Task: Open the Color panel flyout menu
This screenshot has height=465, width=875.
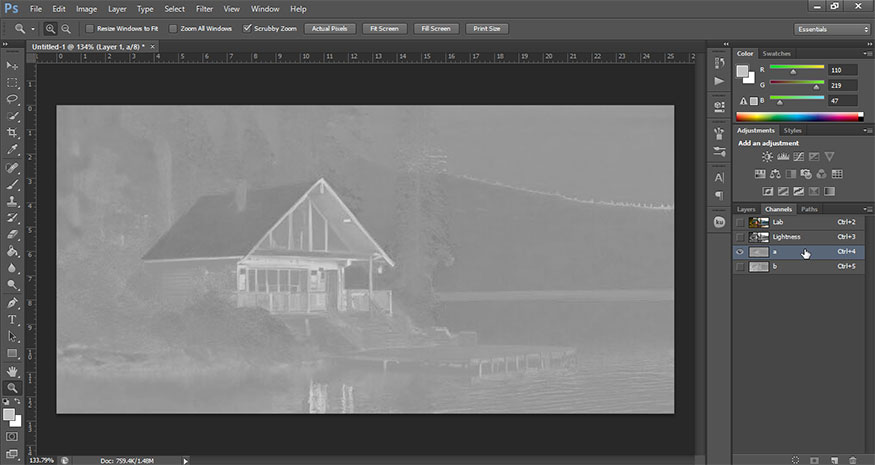Action: tap(866, 53)
